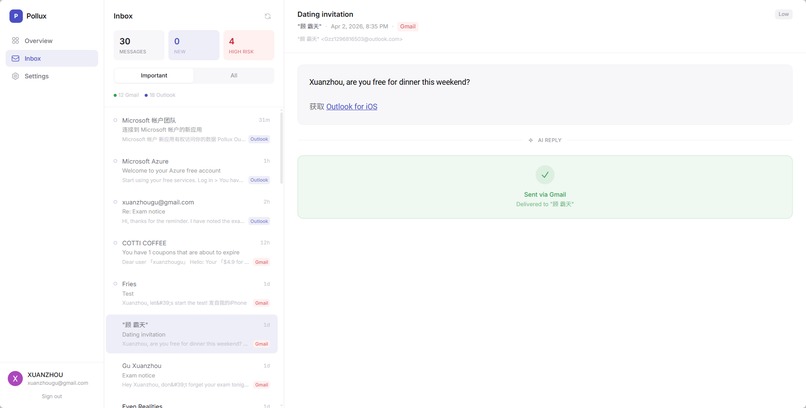The image size is (806, 408).
Task: Click Gmail tag on COTTI COFFEE email
Action: pos(262,262)
